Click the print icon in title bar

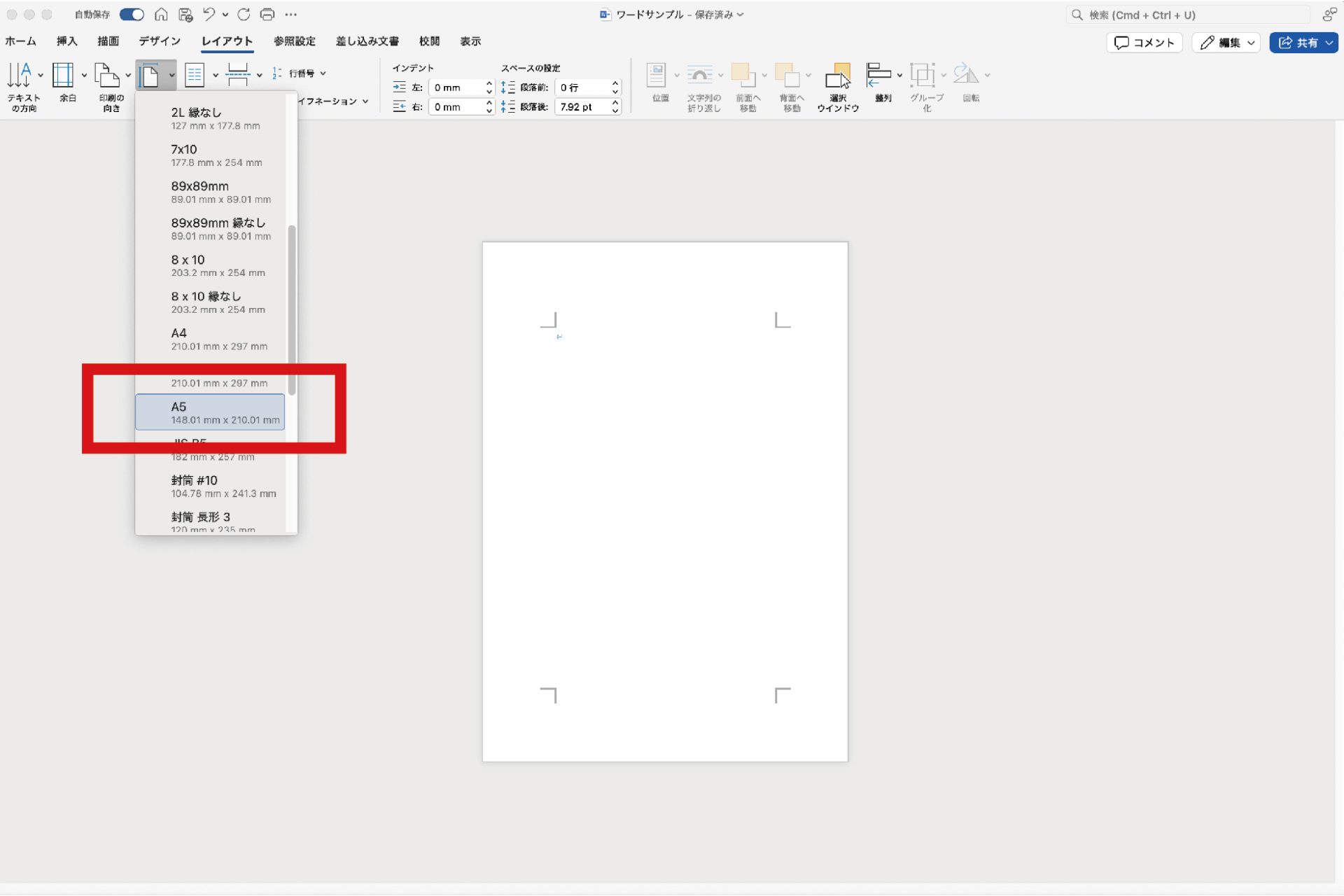click(267, 14)
